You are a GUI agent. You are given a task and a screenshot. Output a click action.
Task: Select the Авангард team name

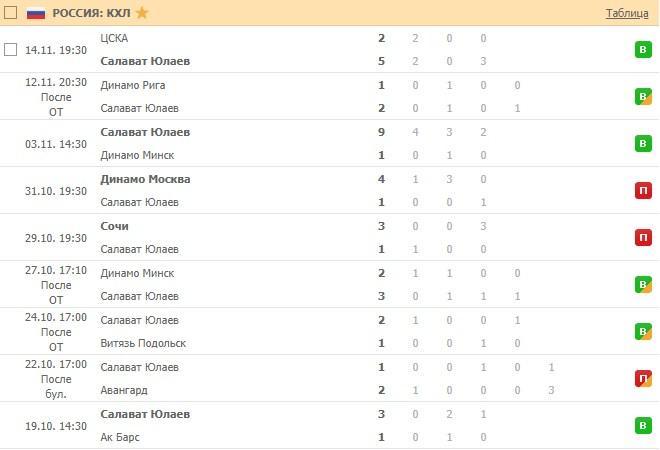(125, 390)
